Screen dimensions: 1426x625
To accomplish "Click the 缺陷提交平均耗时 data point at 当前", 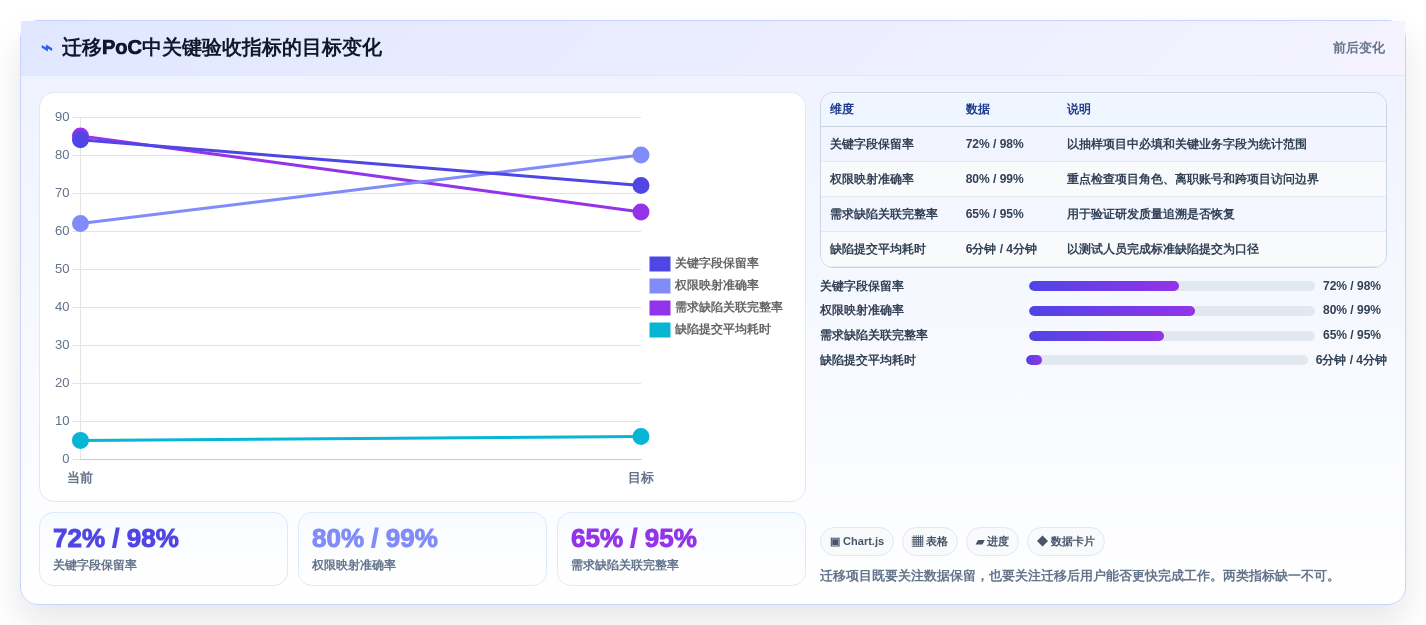I will point(80,440).
